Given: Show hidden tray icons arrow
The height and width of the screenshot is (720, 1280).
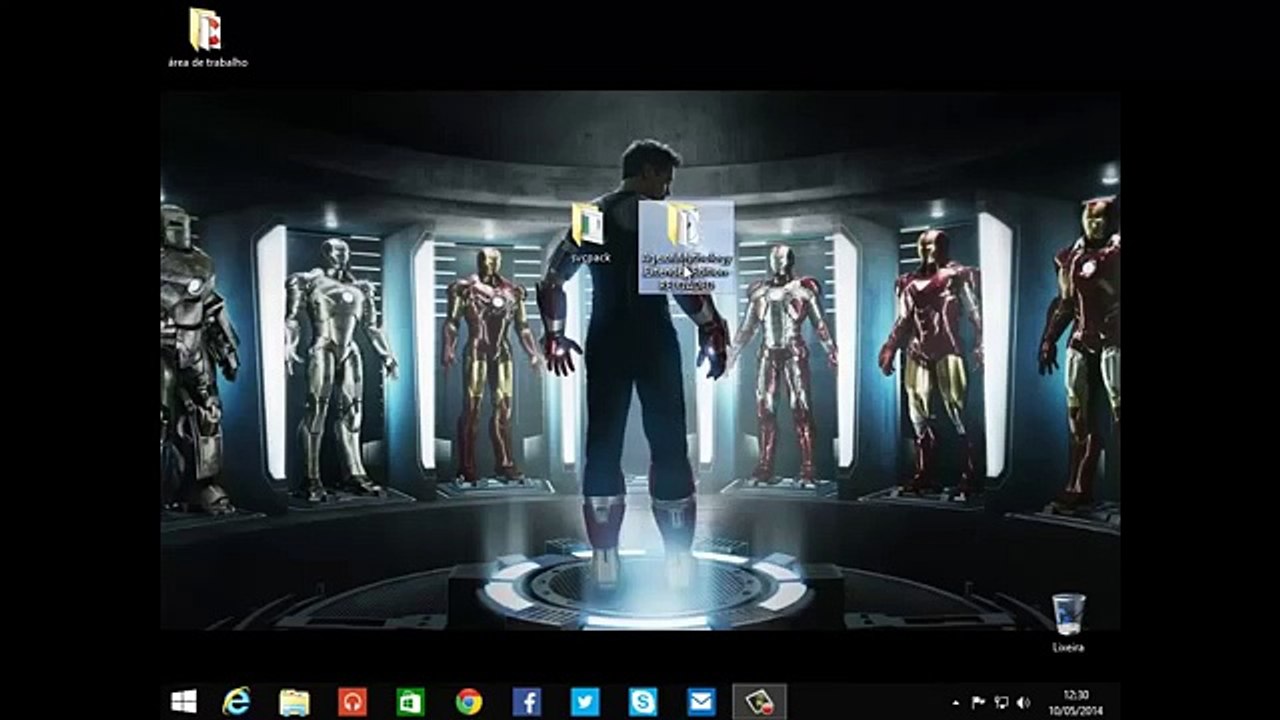Looking at the screenshot, I should click(955, 703).
